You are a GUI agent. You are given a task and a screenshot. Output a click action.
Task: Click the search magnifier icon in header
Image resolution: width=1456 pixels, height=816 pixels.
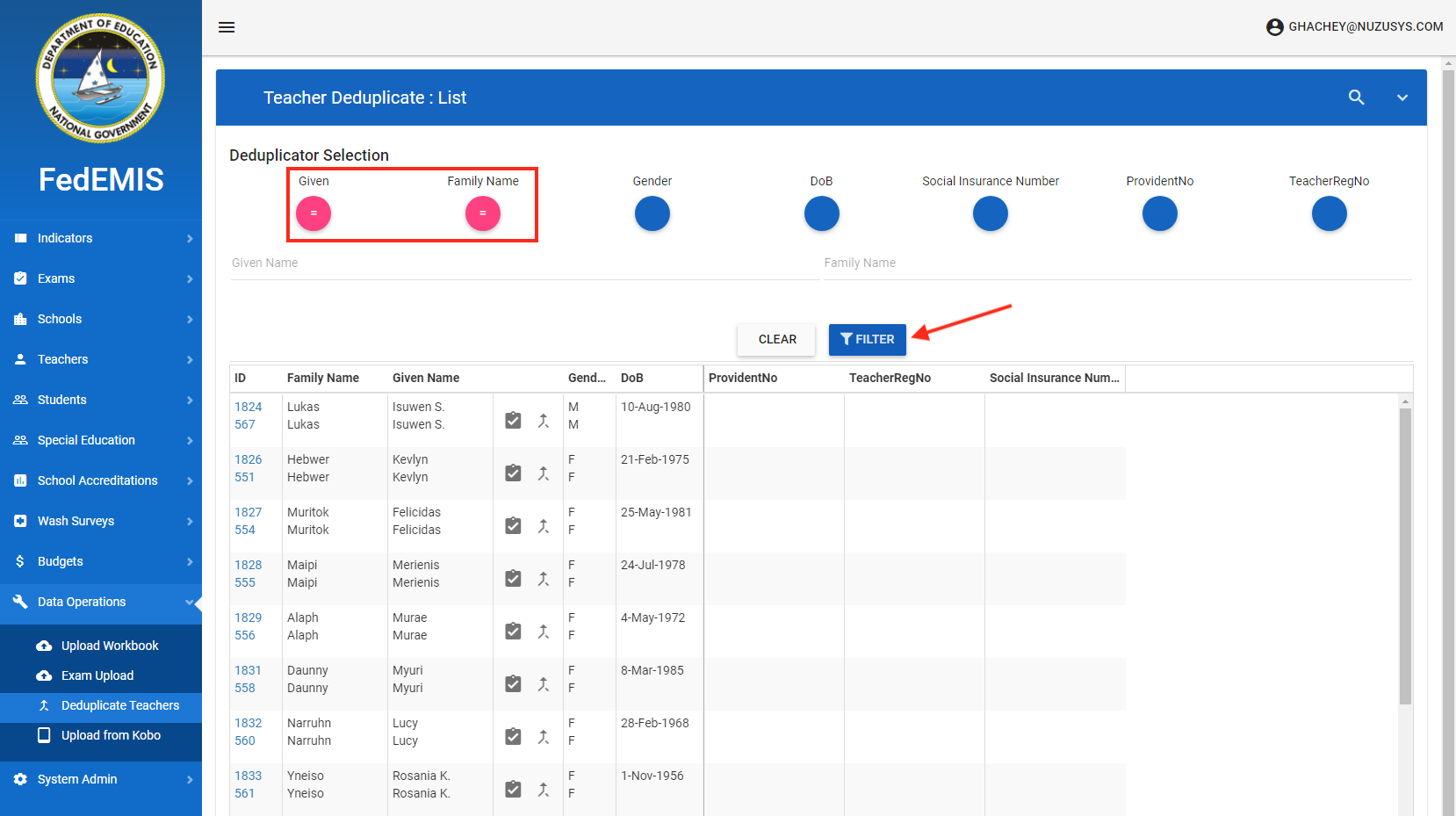pyautogui.click(x=1356, y=97)
